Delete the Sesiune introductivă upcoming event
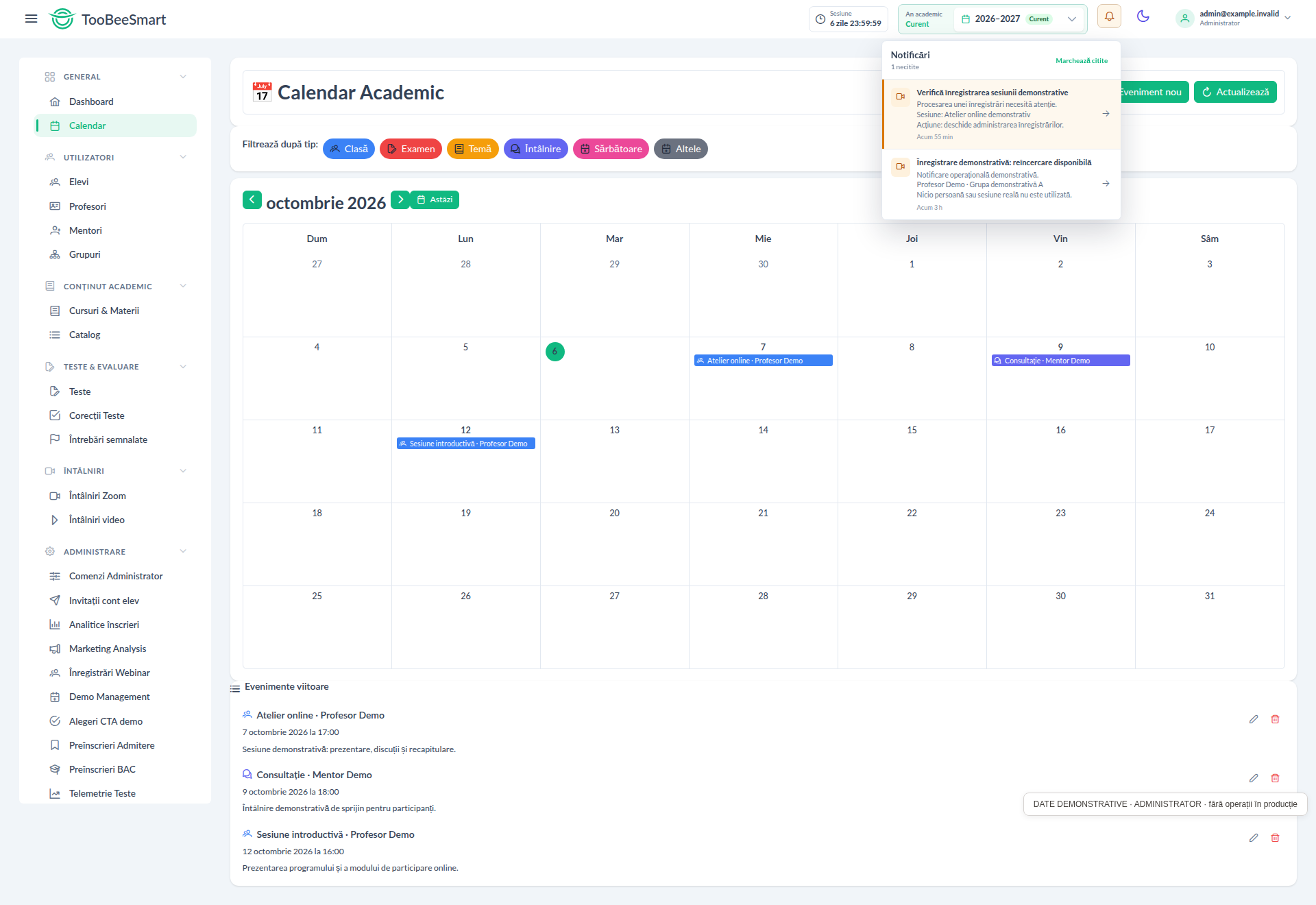1316x905 pixels. tap(1276, 838)
